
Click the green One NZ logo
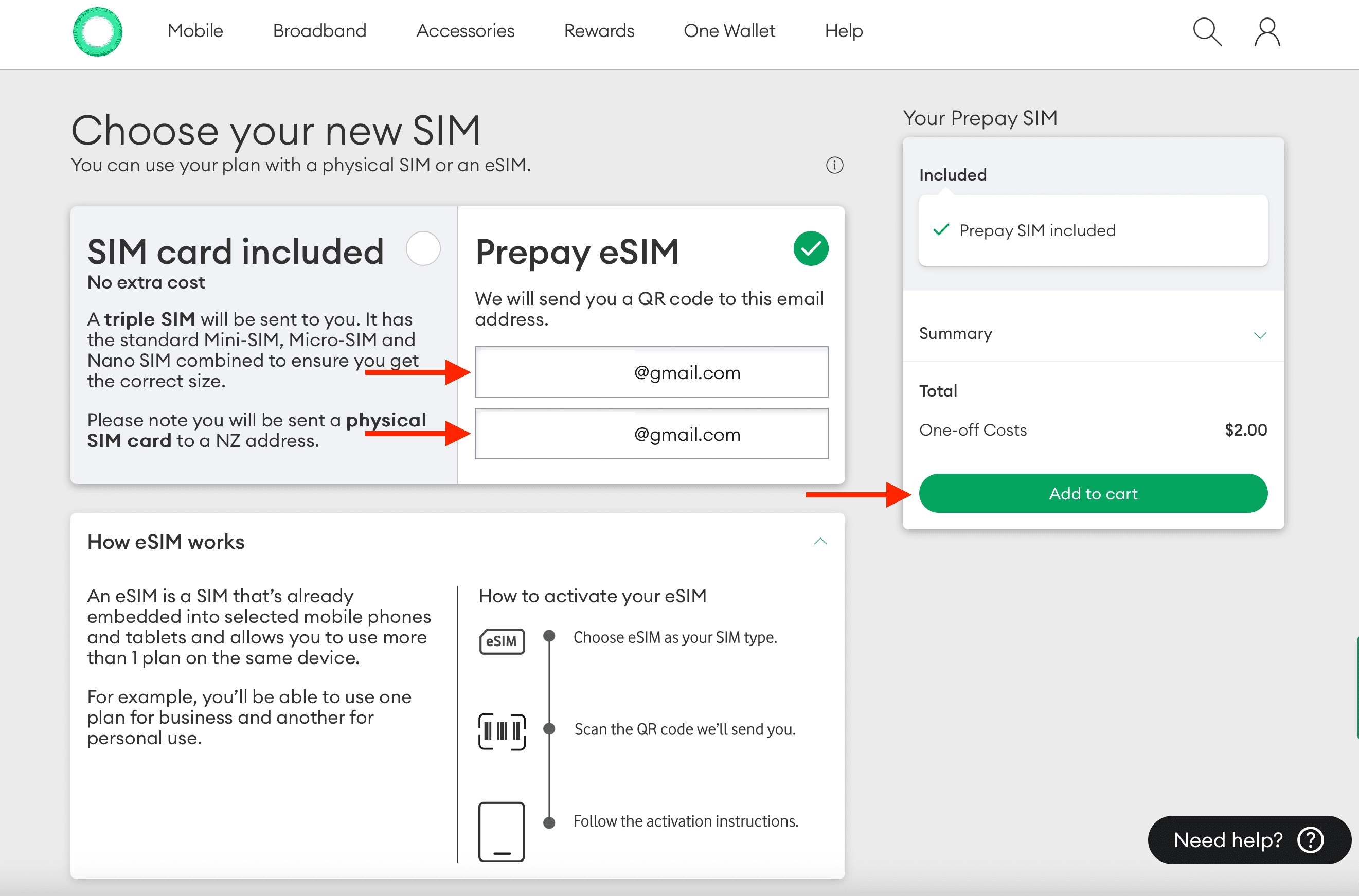coord(98,32)
